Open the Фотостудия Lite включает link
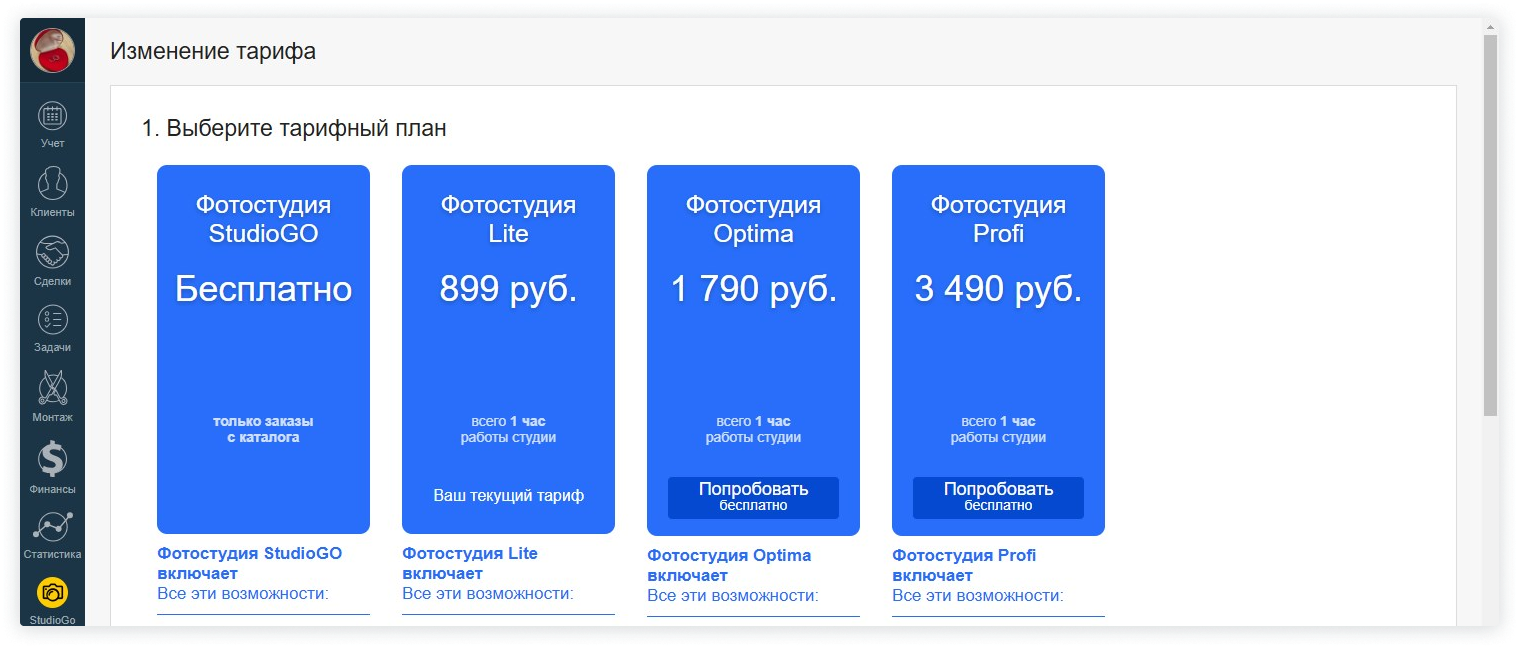The width and height of the screenshot is (1519, 648). [x=469, y=563]
